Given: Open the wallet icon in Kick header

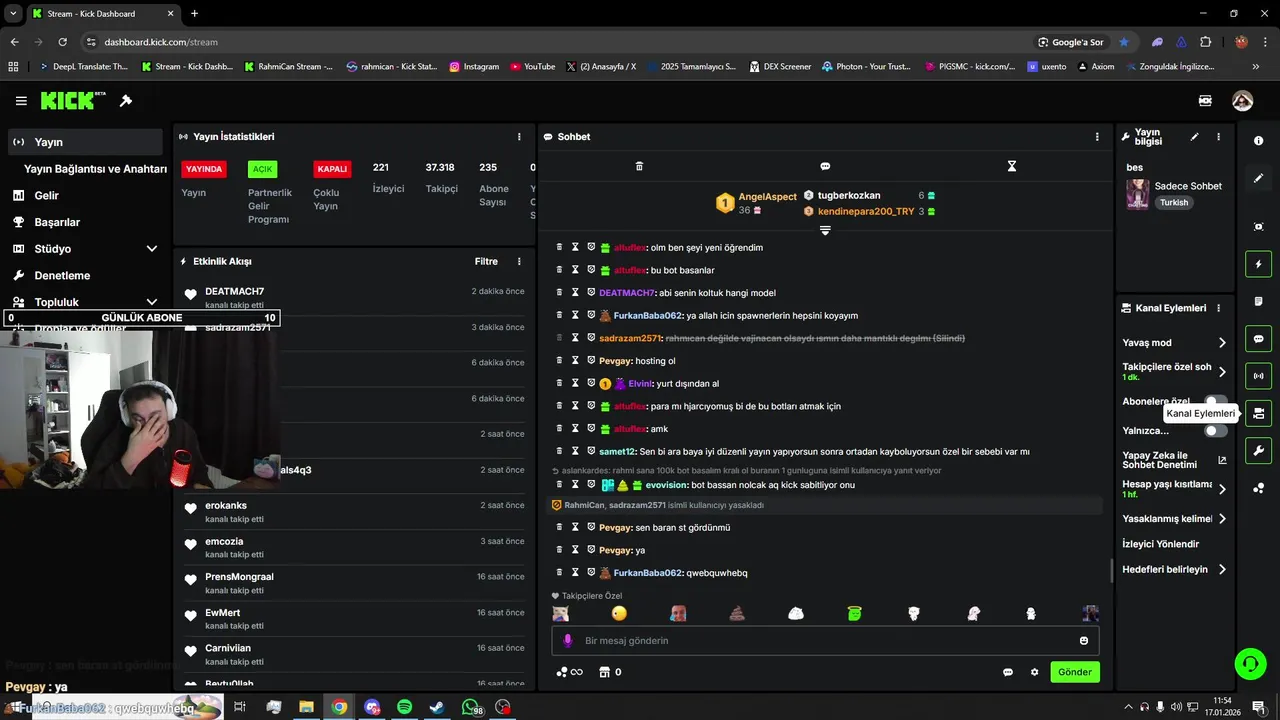Looking at the screenshot, I should (x=1205, y=101).
